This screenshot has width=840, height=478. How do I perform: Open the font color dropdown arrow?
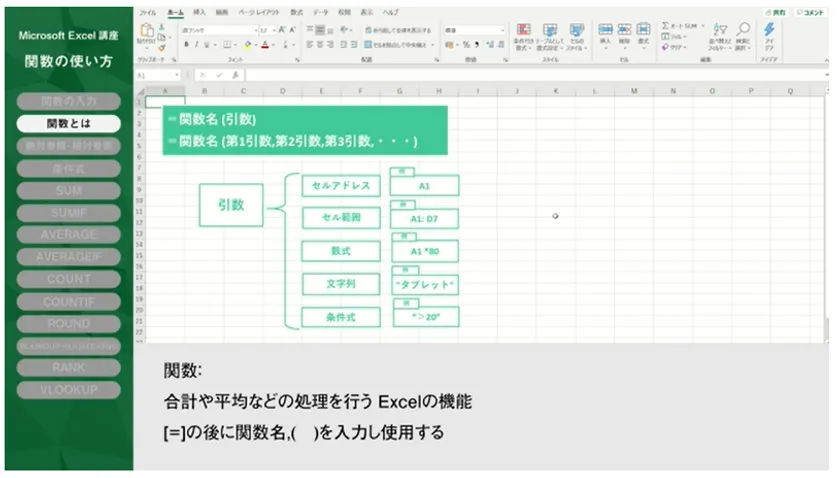[x=273, y=46]
